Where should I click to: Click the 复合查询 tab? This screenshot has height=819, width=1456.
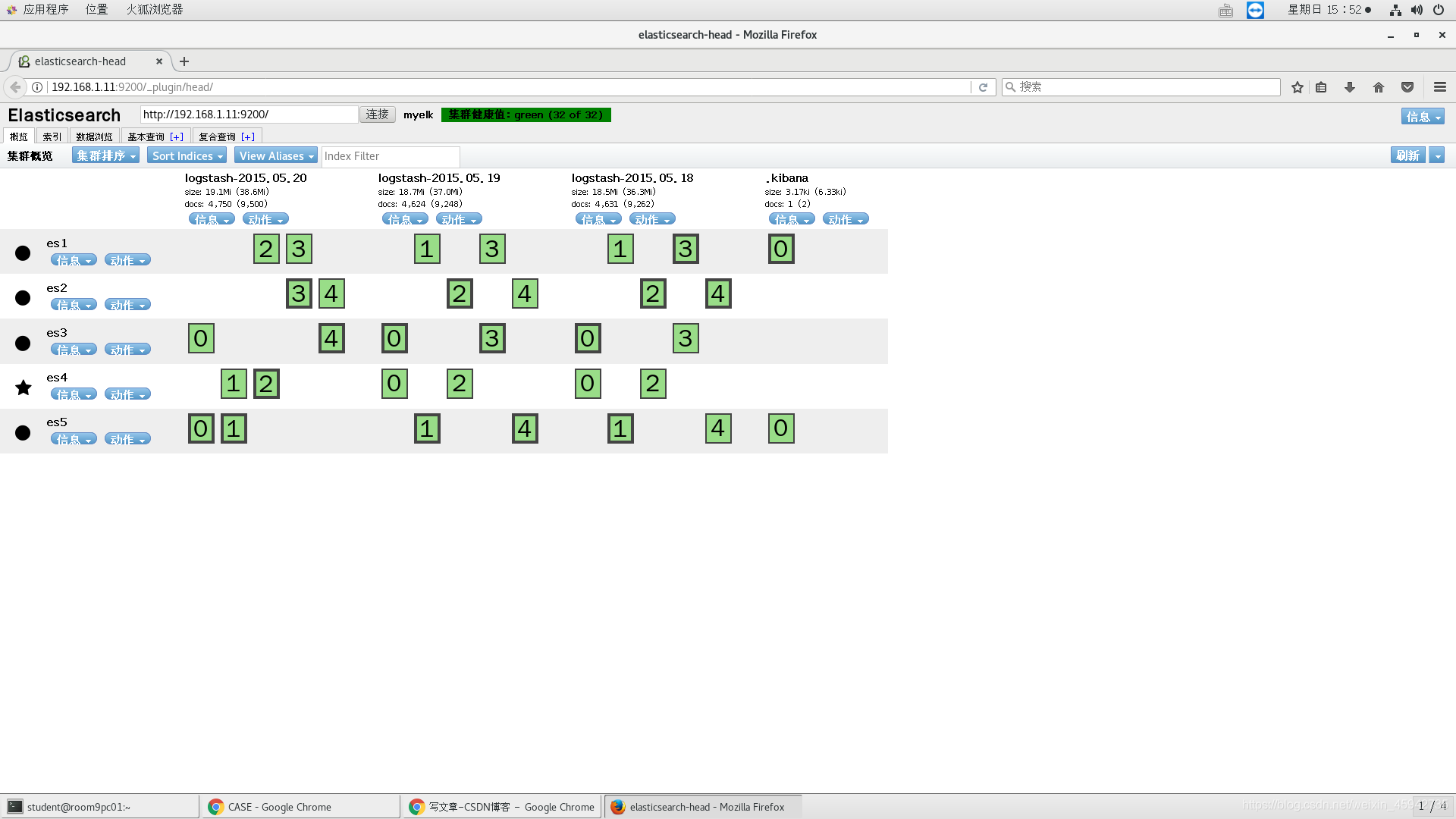click(x=216, y=136)
